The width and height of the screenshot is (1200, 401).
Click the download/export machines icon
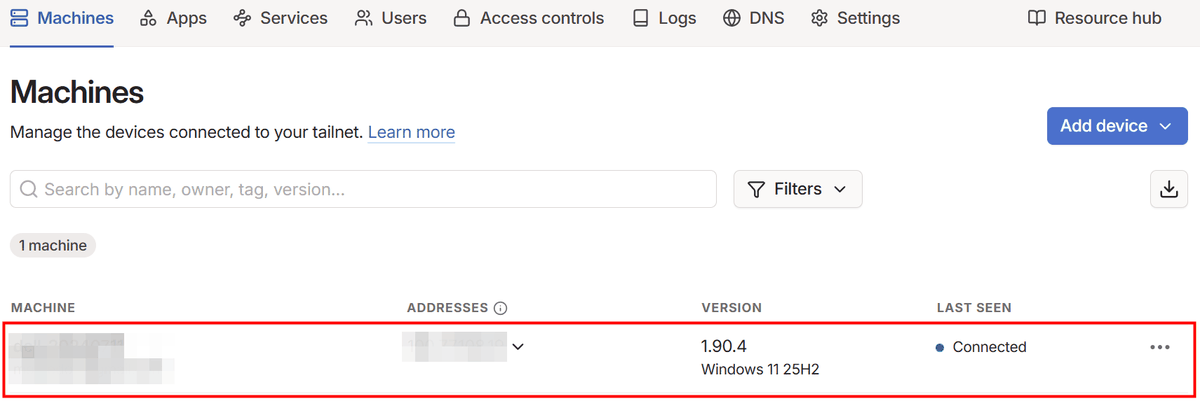[x=1168, y=189]
